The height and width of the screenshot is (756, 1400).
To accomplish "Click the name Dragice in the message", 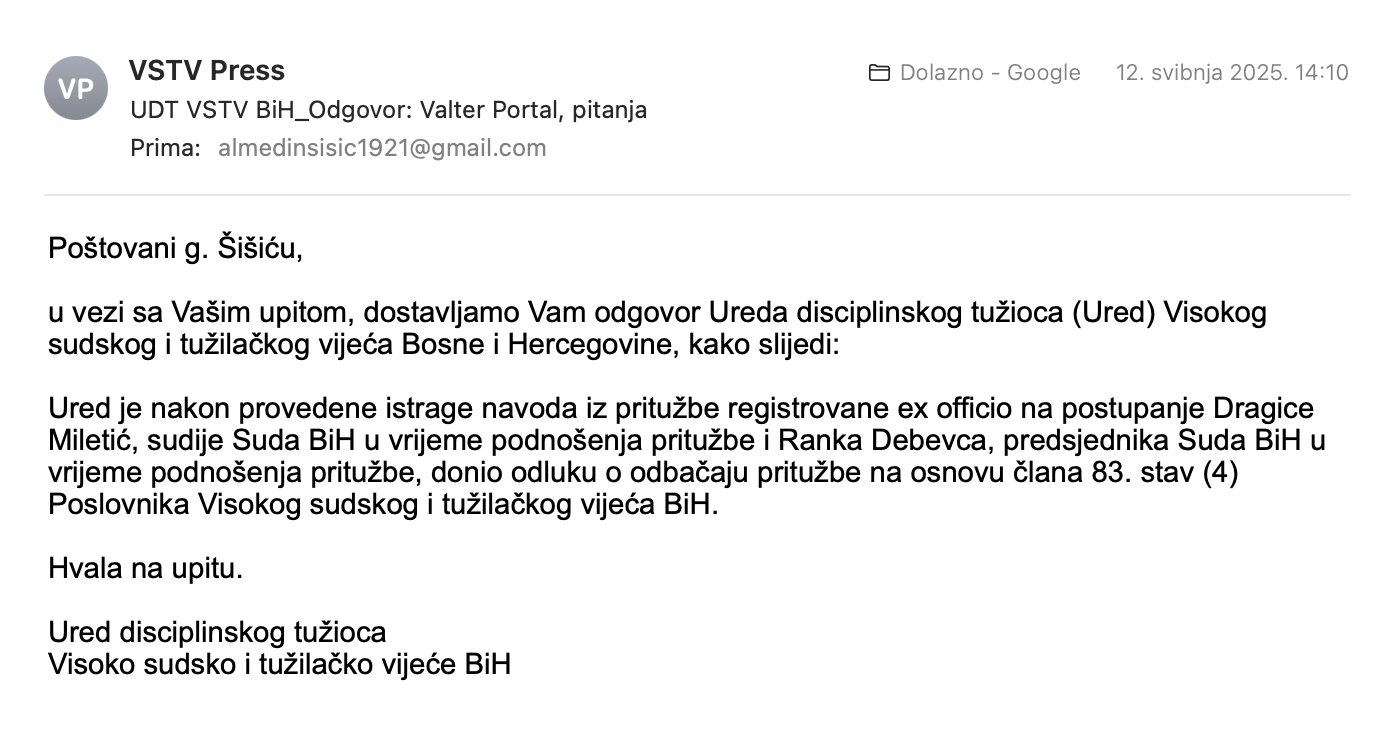I will tap(1263, 409).
